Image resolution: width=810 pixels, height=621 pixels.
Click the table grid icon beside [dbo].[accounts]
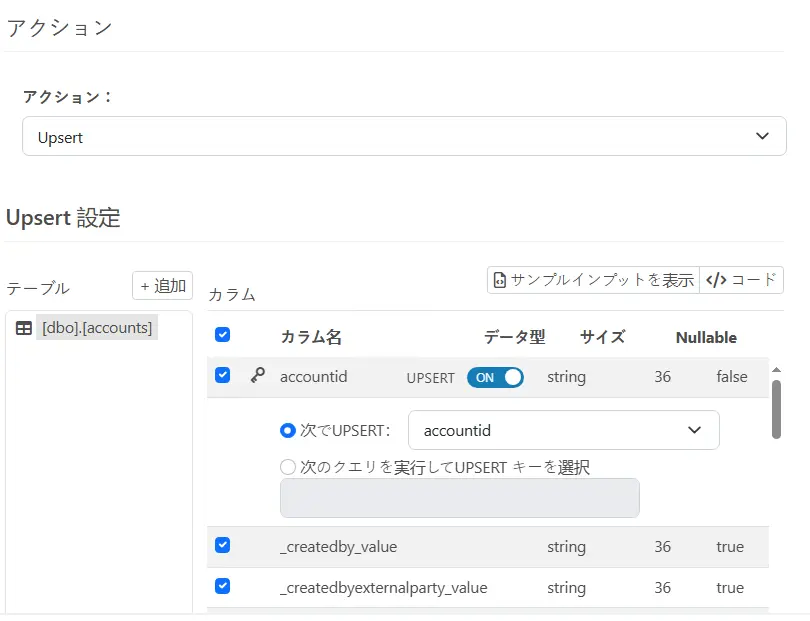(x=24, y=328)
